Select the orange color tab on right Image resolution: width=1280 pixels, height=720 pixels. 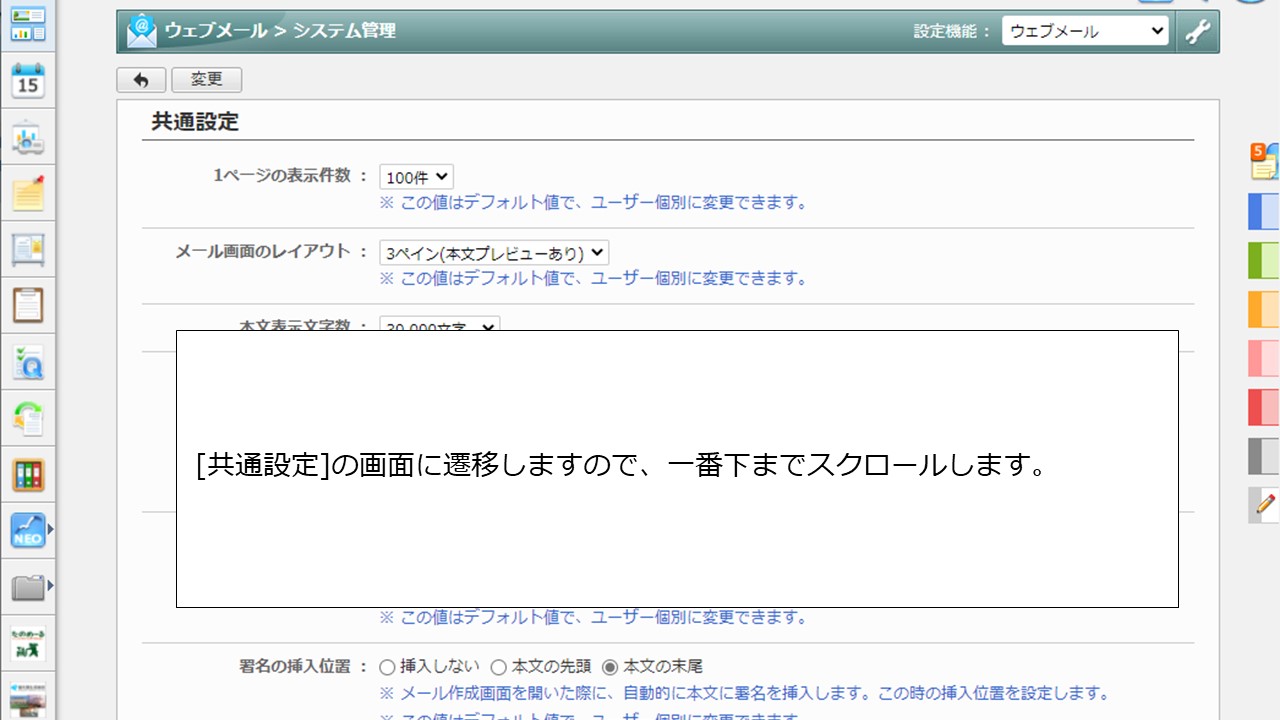click(x=1264, y=309)
